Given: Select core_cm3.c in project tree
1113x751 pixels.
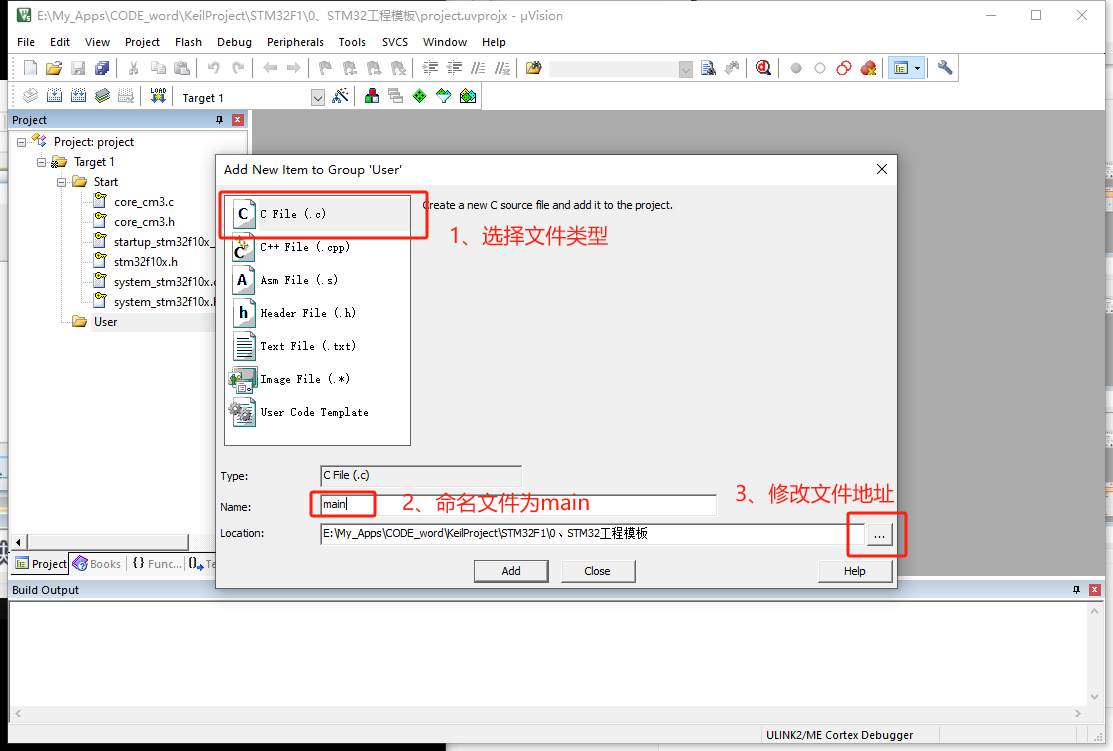Looking at the screenshot, I should 143,202.
